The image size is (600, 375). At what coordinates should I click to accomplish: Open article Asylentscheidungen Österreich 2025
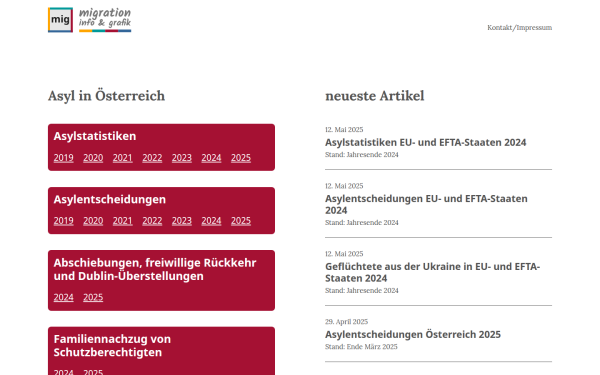pyautogui.click(x=413, y=334)
